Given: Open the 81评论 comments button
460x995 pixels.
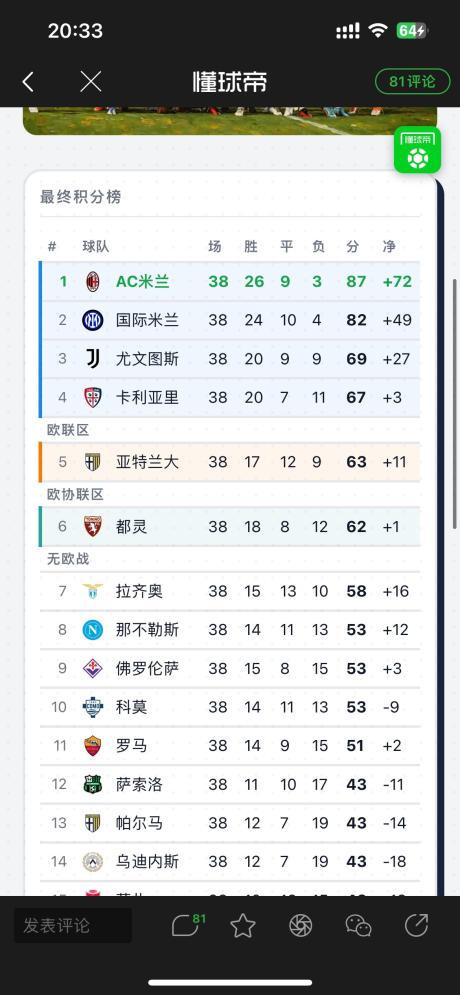Looking at the screenshot, I should coord(412,82).
